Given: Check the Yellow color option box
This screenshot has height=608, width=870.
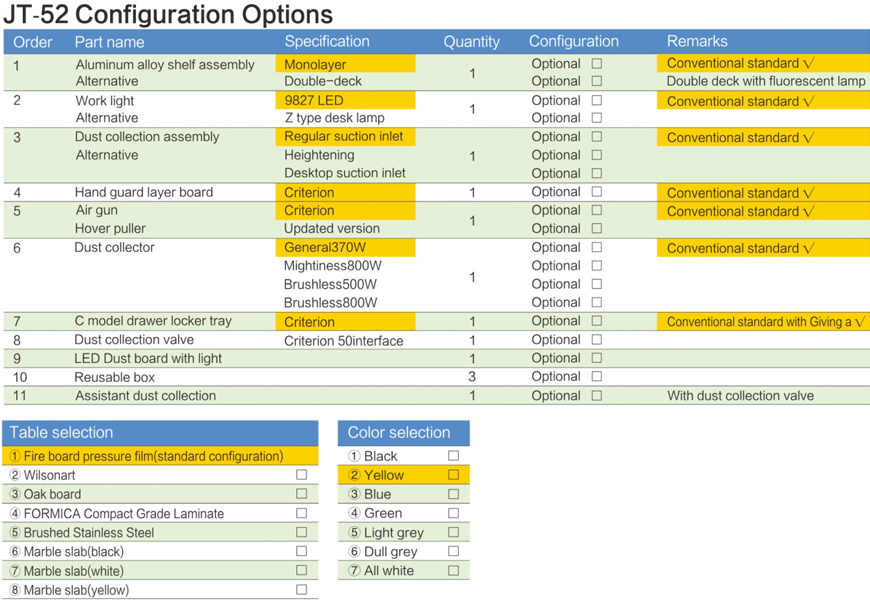Looking at the screenshot, I should pos(453,475).
